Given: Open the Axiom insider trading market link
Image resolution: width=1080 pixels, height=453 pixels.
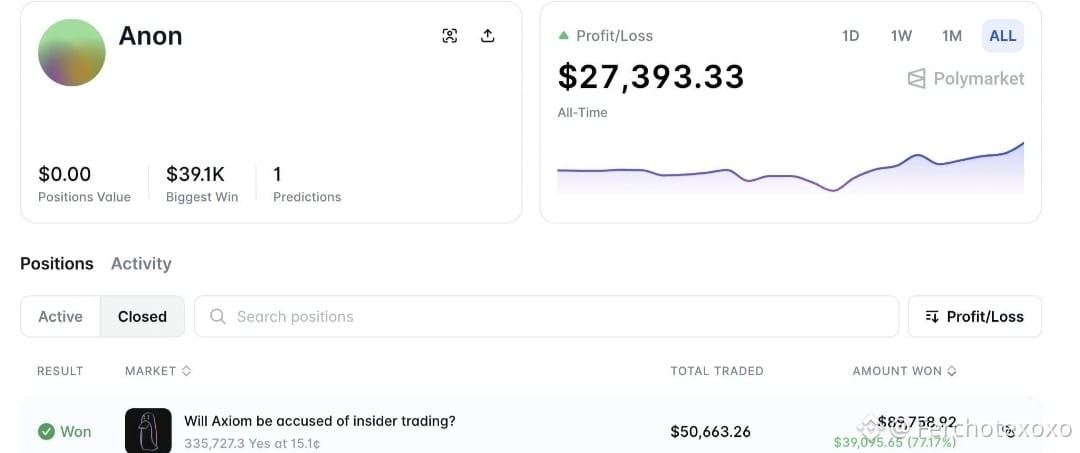Looking at the screenshot, I should 320,421.
